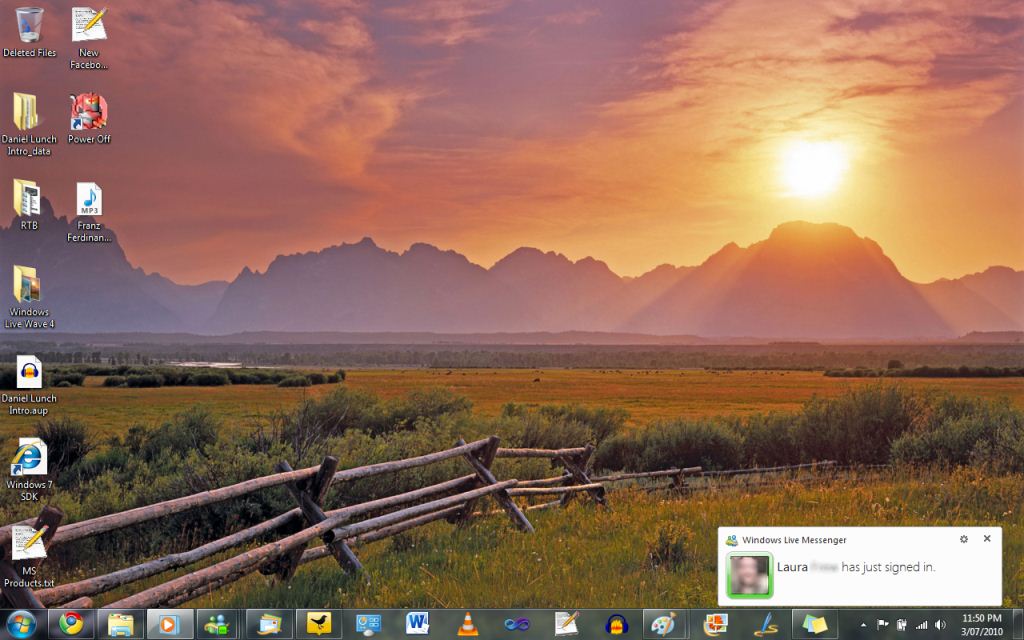The width and height of the screenshot is (1024, 640).
Task: Open Windows Media Player taskbar icon
Action: click(x=170, y=624)
